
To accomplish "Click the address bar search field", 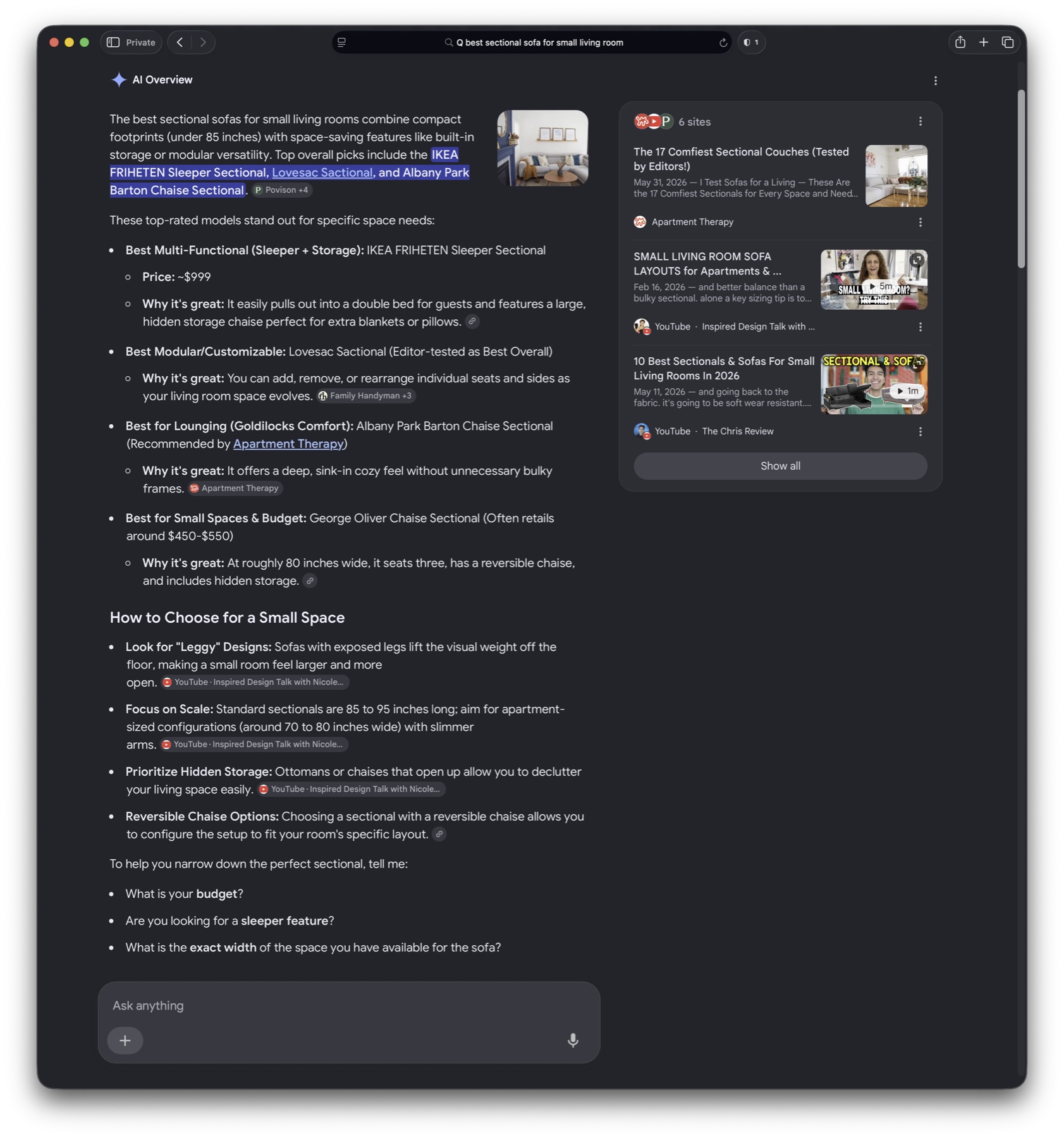I will (533, 42).
